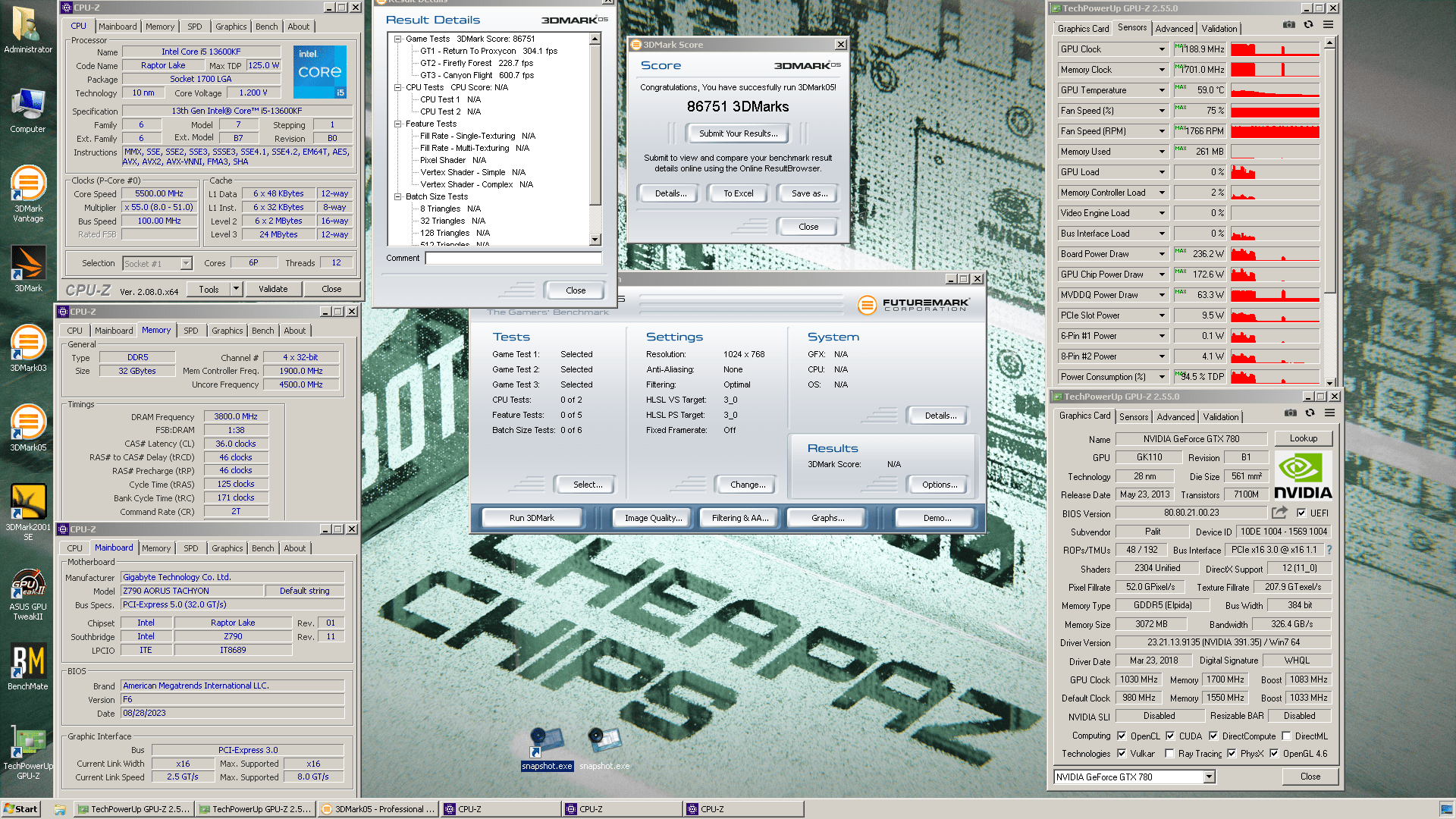Open hamburger menu in GPU-Z Sensors window
Screen dimensions: 1456x819
point(1329,25)
